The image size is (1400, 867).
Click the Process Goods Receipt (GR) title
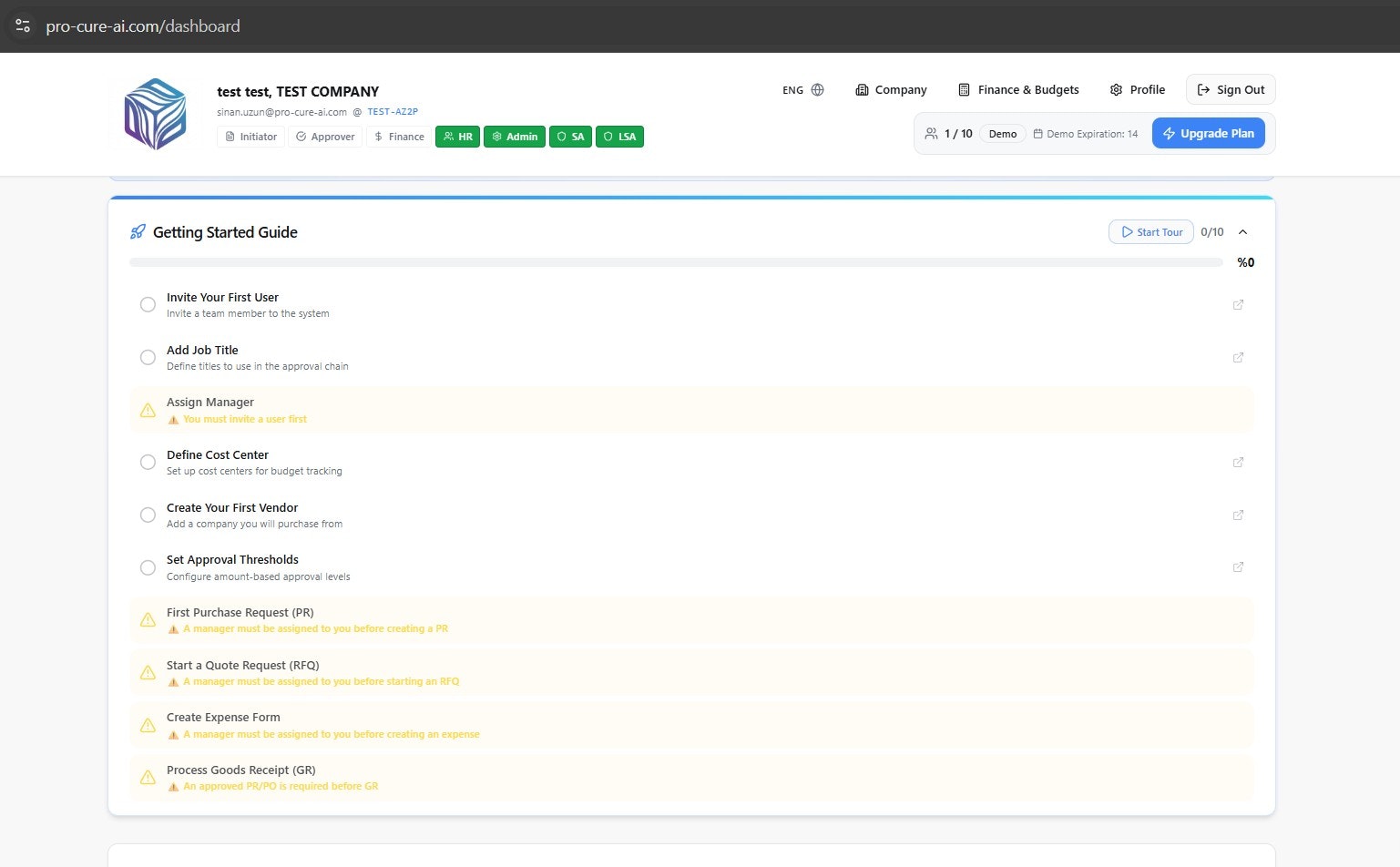241,770
